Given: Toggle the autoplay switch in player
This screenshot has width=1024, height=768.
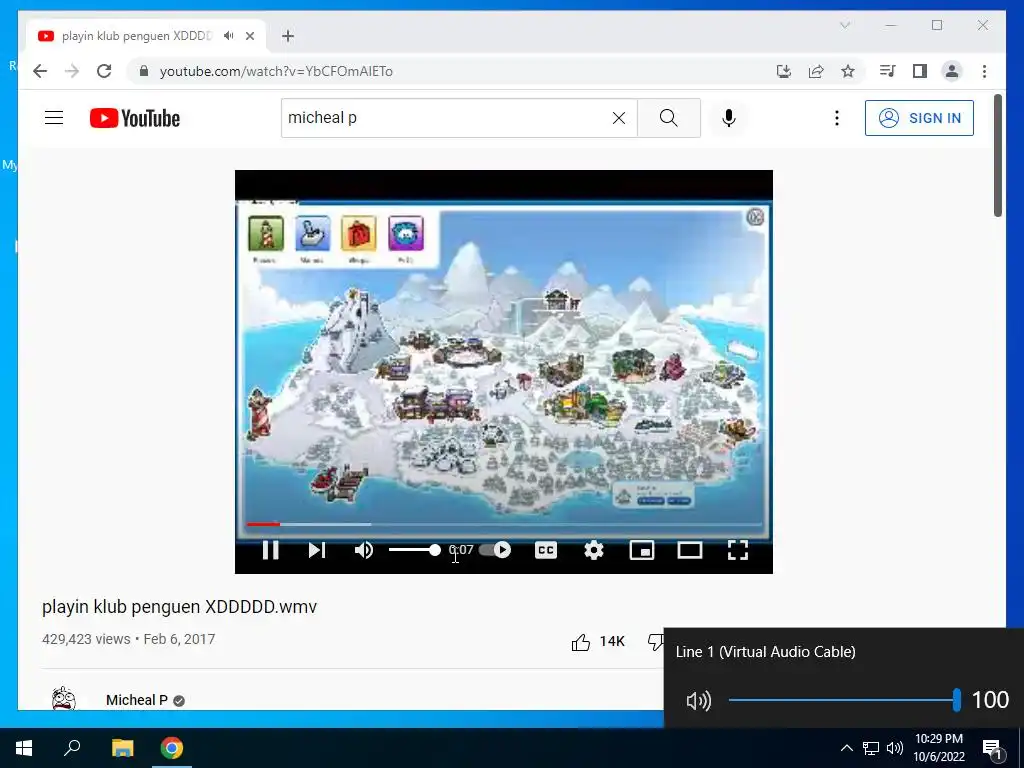Looking at the screenshot, I should point(495,550).
